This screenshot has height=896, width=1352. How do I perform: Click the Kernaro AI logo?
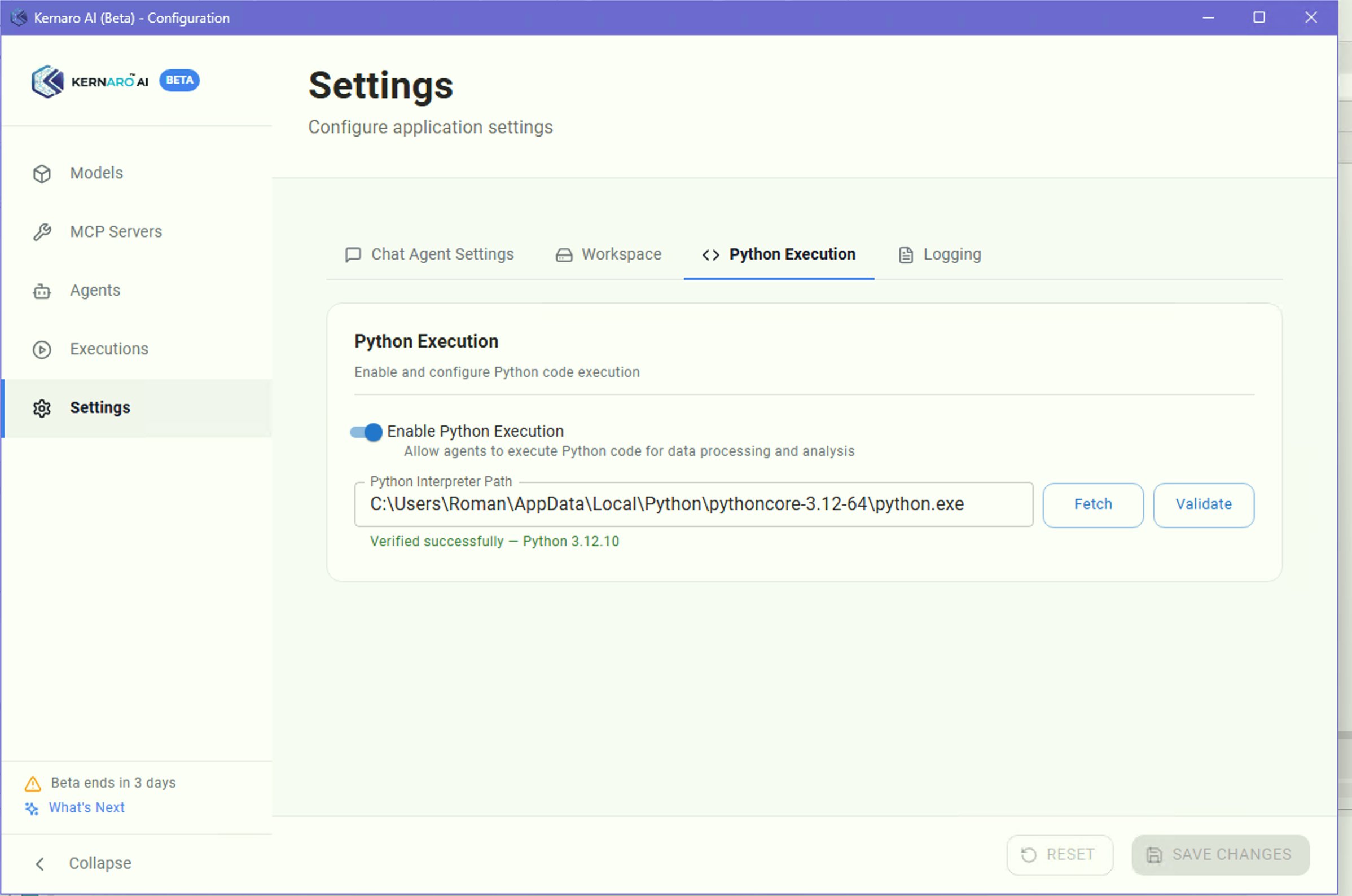click(90, 81)
